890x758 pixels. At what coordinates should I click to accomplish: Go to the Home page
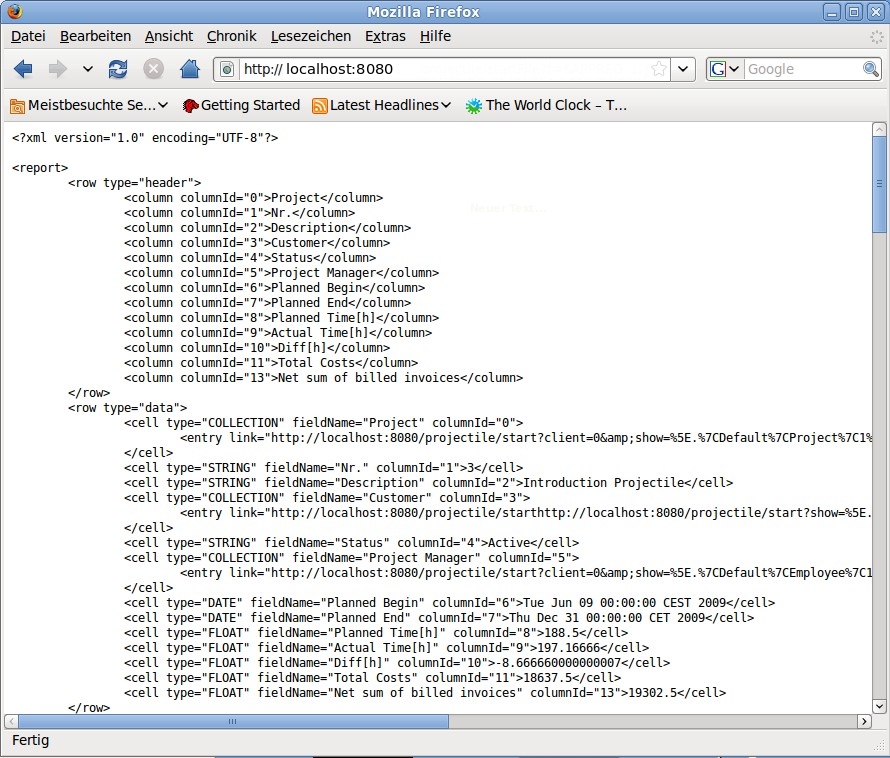(x=189, y=69)
